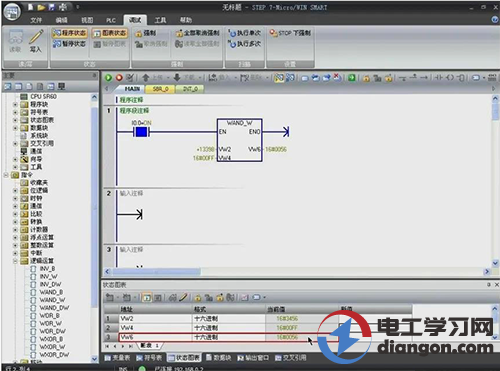This screenshot has height=371, width=500.
Task: Click the open folder quick-access icon
Action: coord(41,7)
